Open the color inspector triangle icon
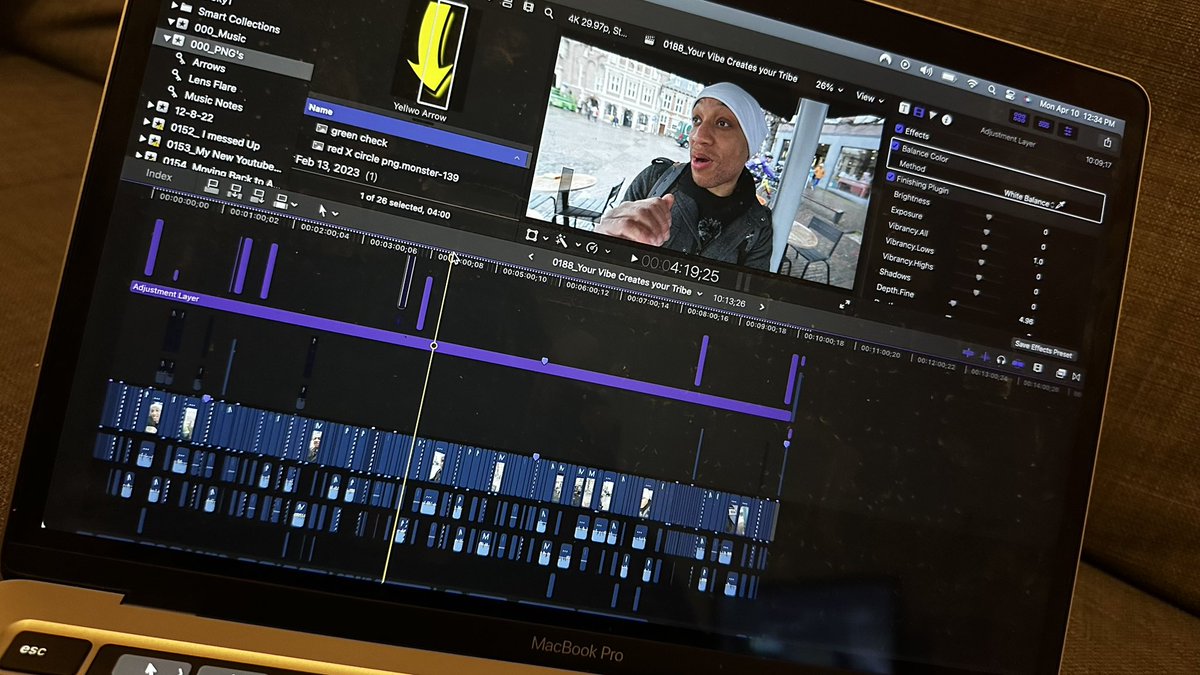This screenshot has width=1200, height=675. 933,115
